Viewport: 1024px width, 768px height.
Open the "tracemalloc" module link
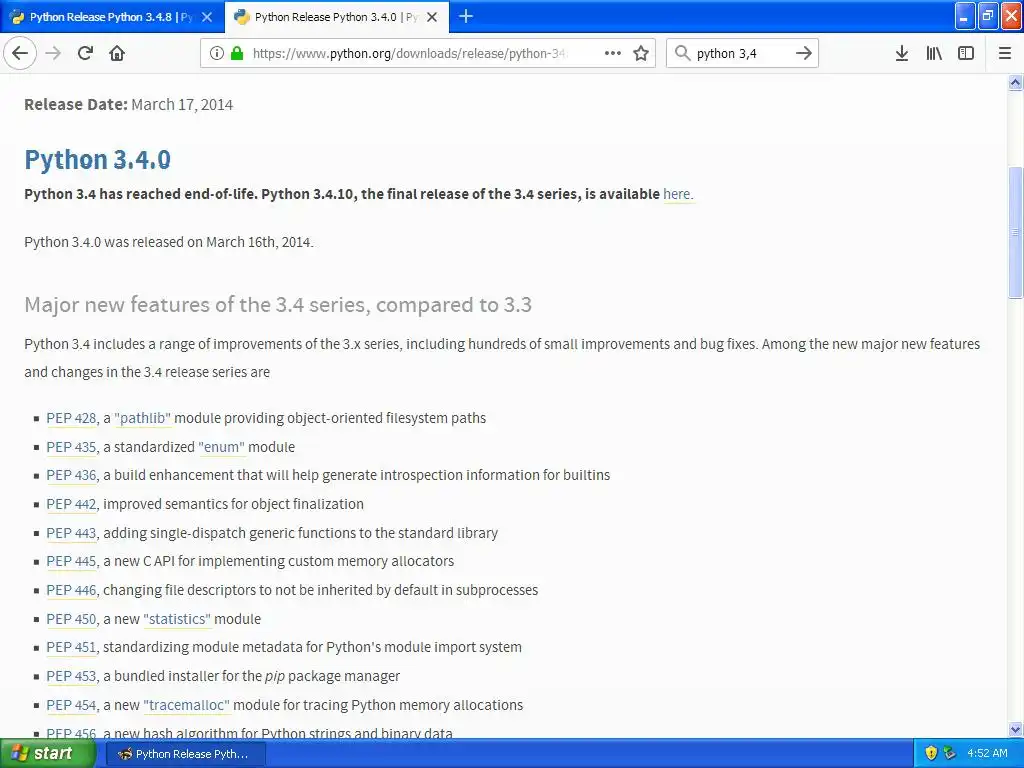(x=186, y=705)
